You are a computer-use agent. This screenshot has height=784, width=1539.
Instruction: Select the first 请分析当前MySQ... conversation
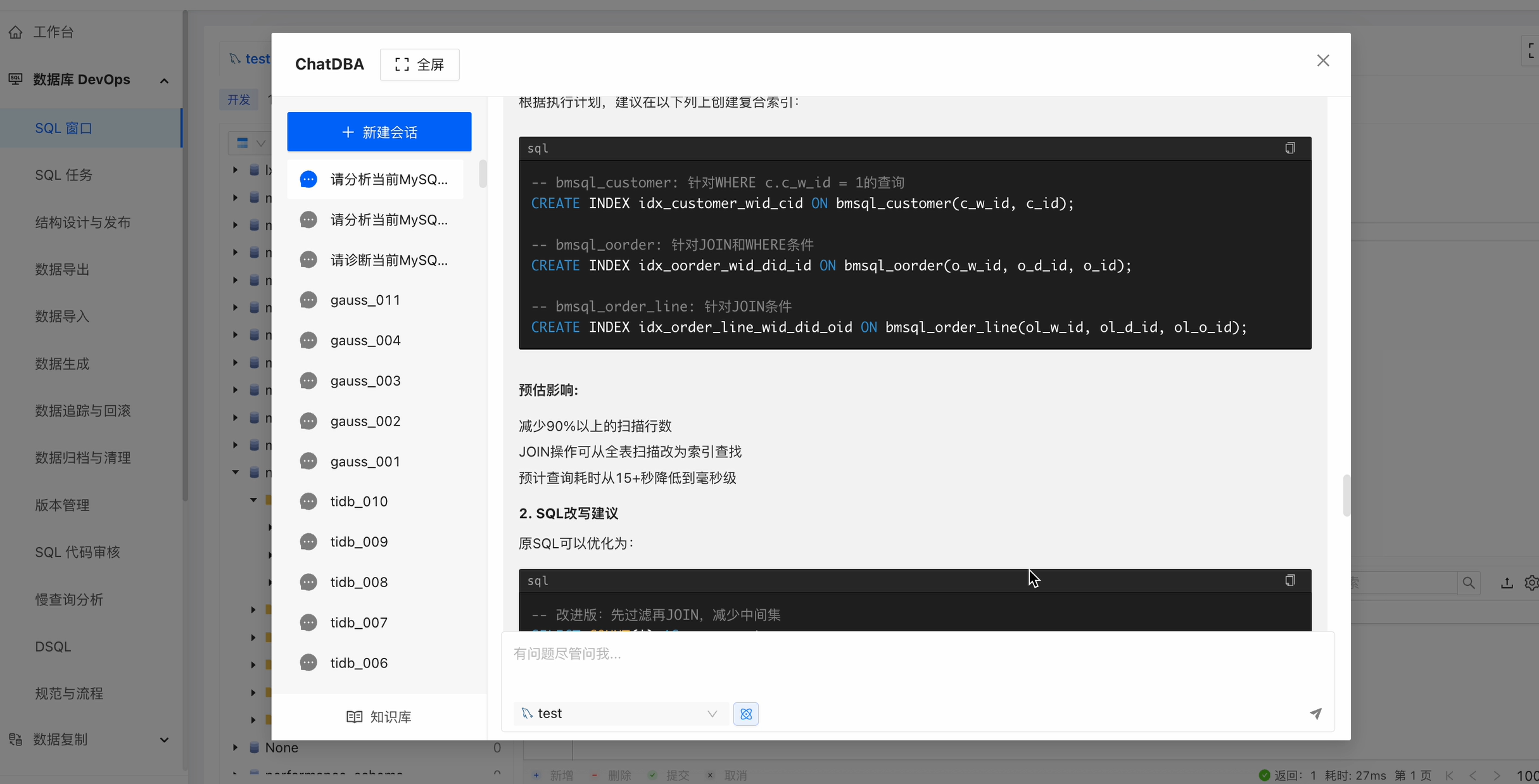pyautogui.click(x=375, y=180)
